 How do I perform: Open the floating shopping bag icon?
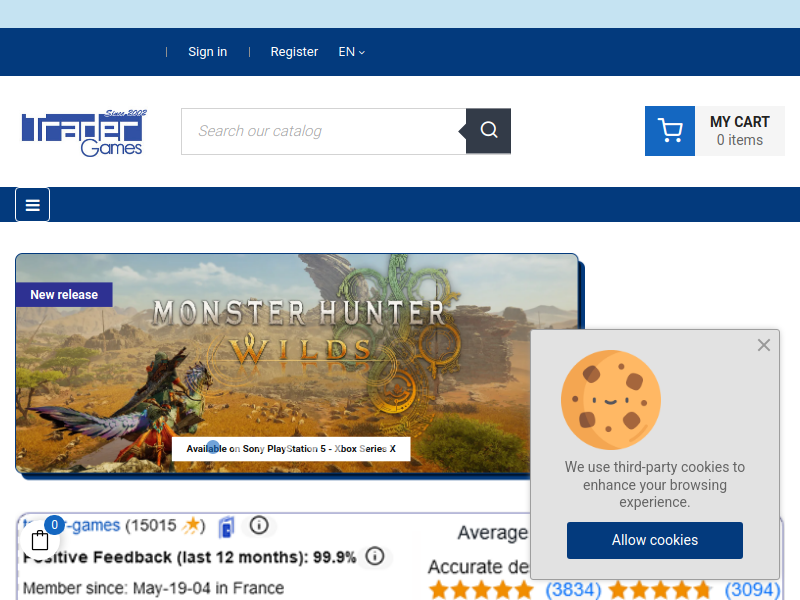tap(40, 540)
